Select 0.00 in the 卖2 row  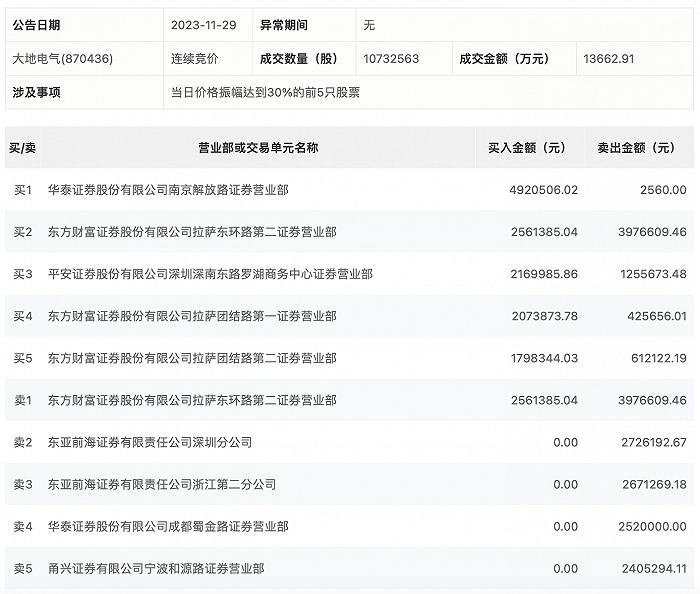pyautogui.click(x=566, y=443)
